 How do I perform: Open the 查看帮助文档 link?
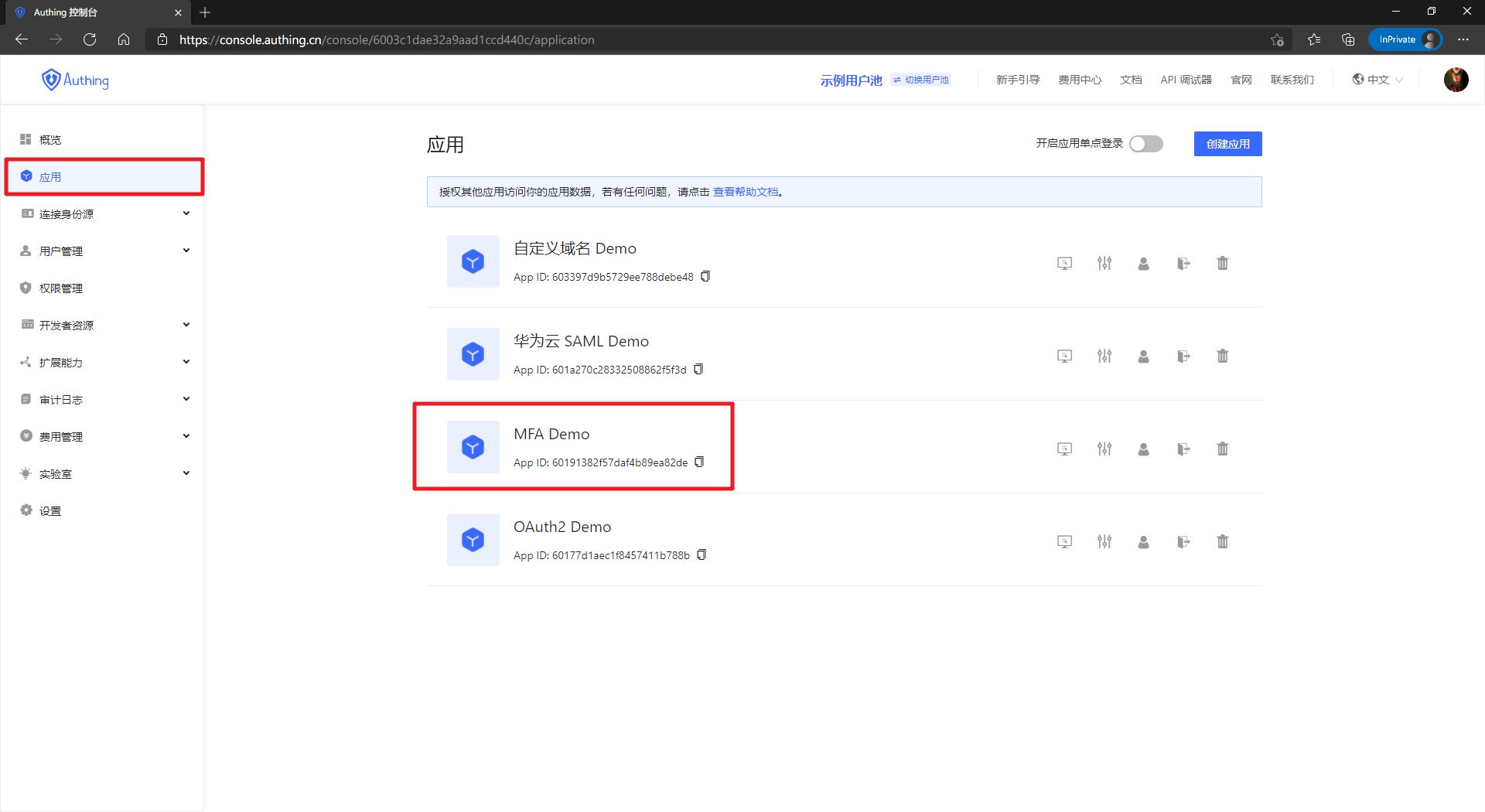click(x=746, y=192)
